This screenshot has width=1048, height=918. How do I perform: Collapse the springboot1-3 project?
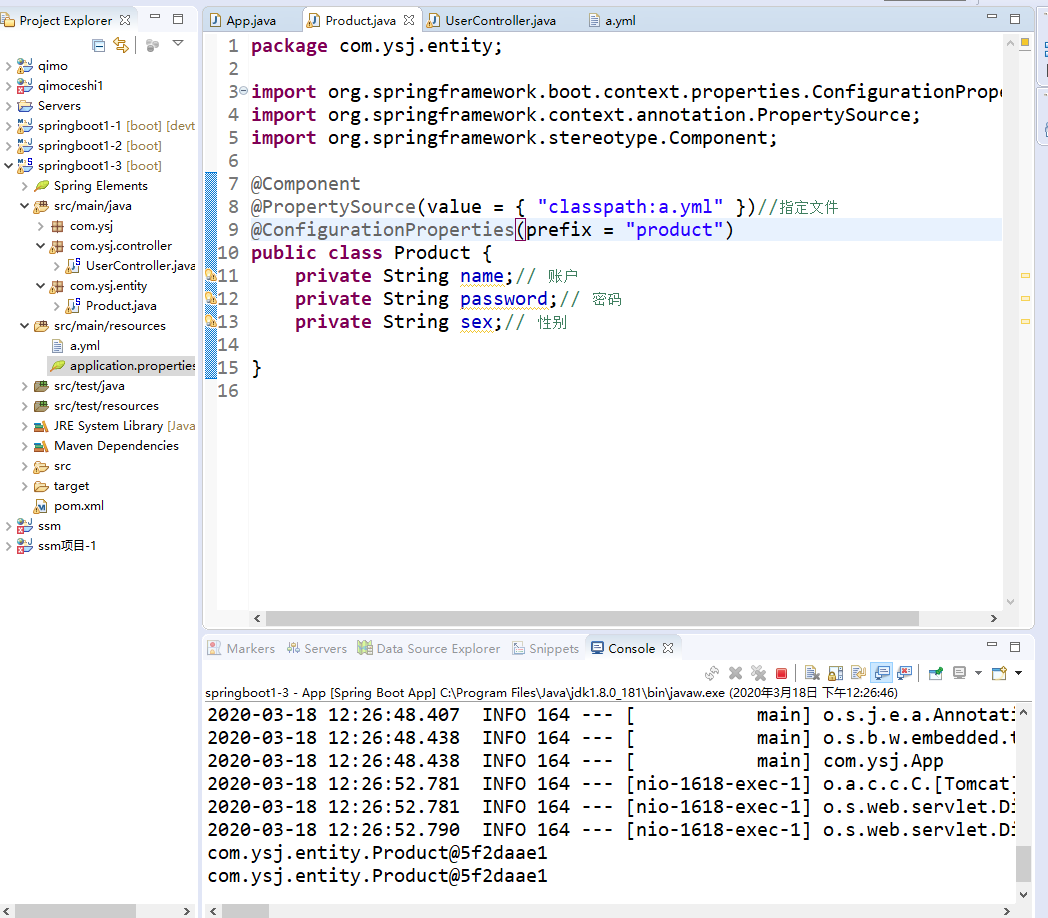pos(8,166)
